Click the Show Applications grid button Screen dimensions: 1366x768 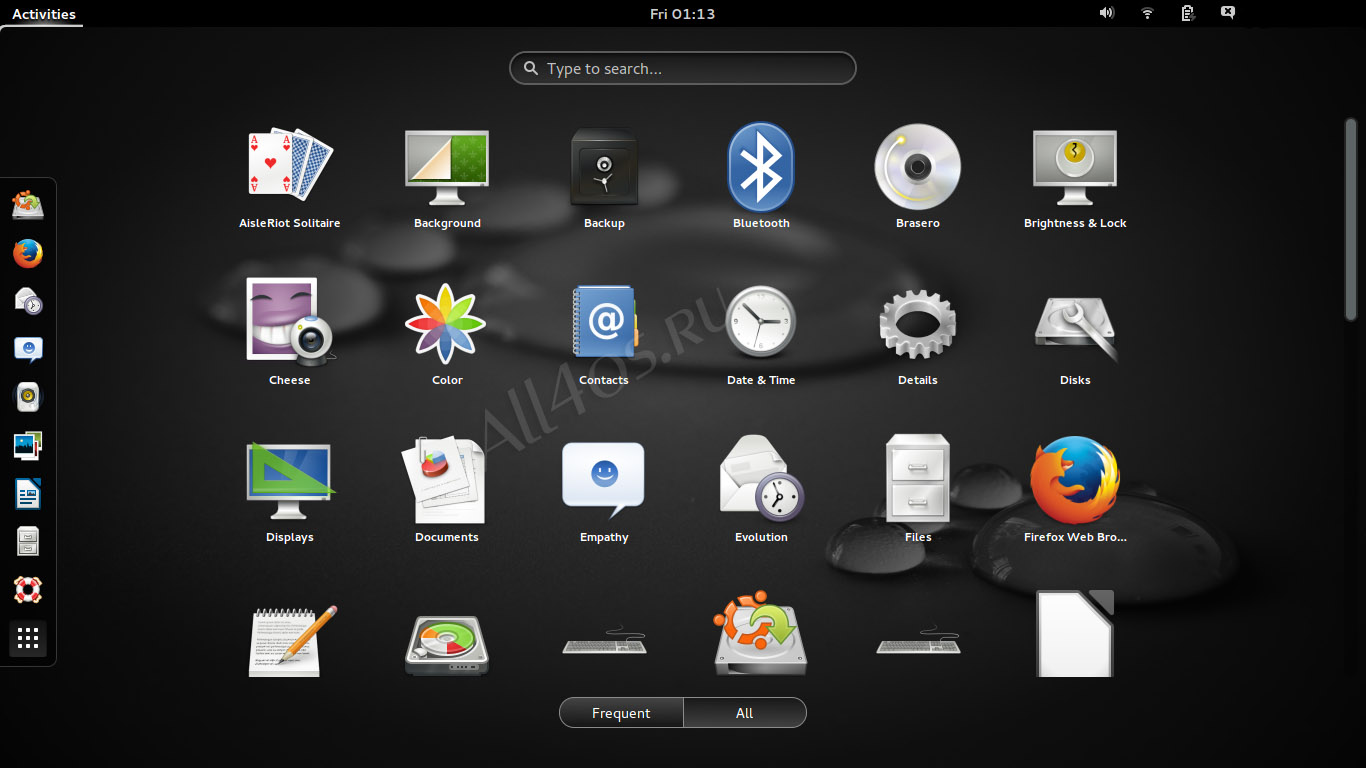pos(28,638)
